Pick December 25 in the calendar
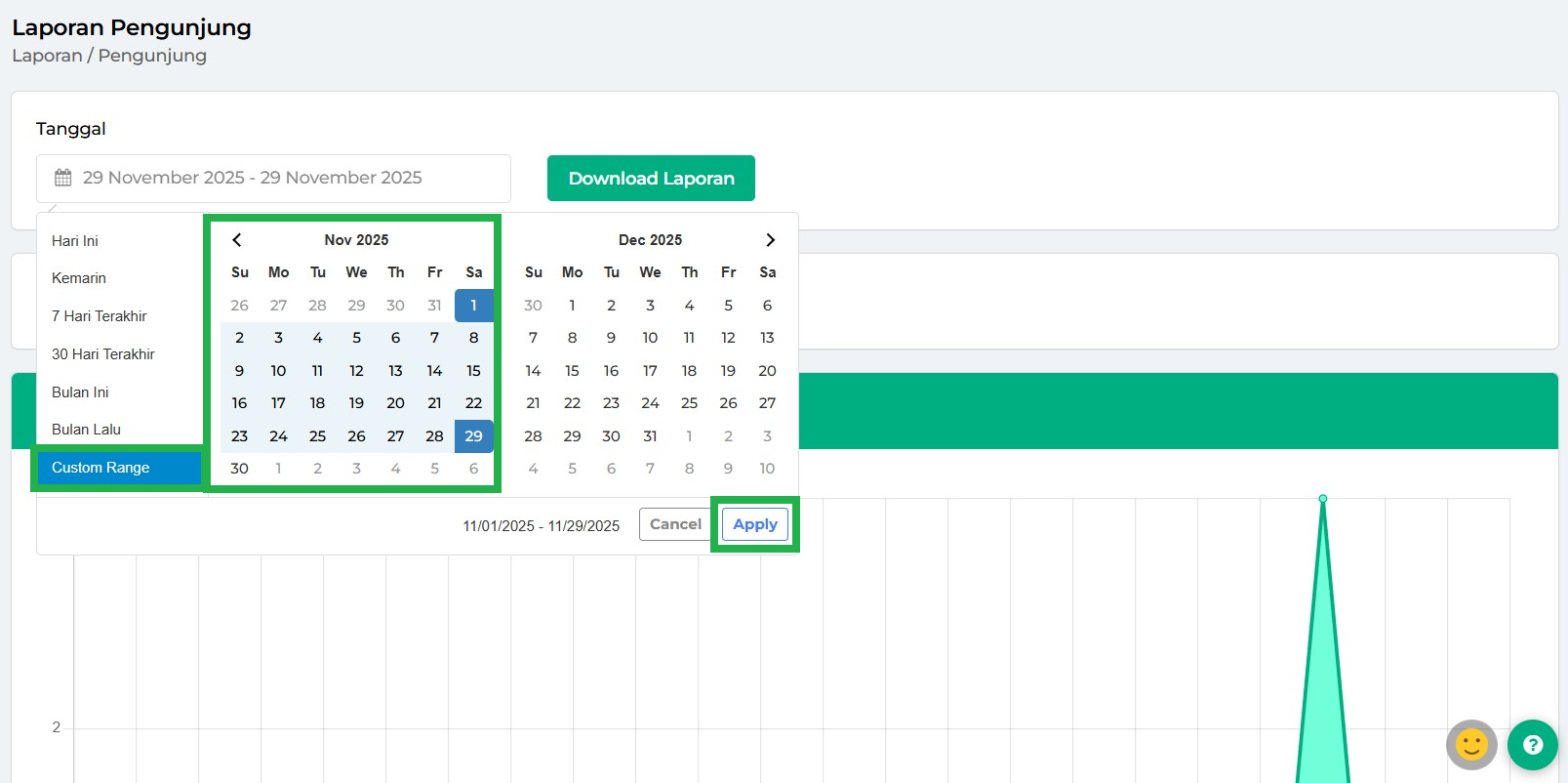 [x=689, y=403]
